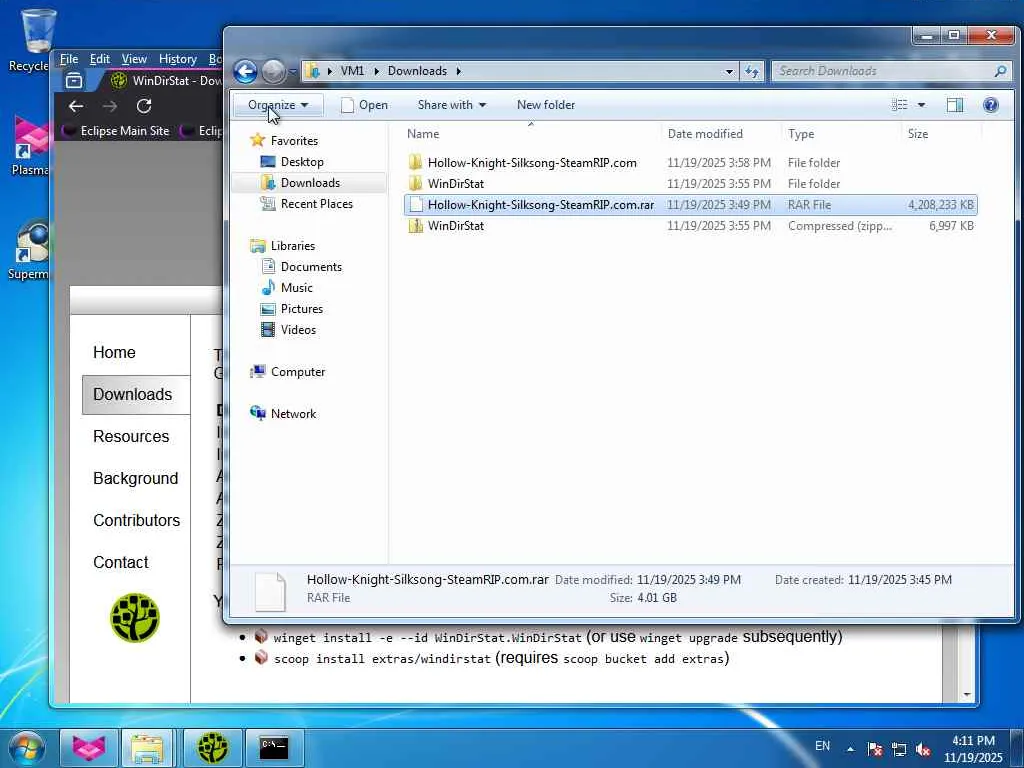Click VM1 in the address breadcrumb
The width and height of the screenshot is (1024, 768).
[352, 71]
